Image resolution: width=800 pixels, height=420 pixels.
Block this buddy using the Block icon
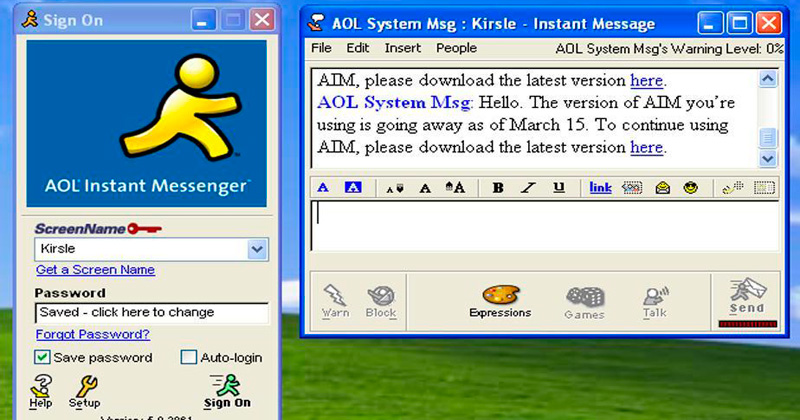(380, 295)
